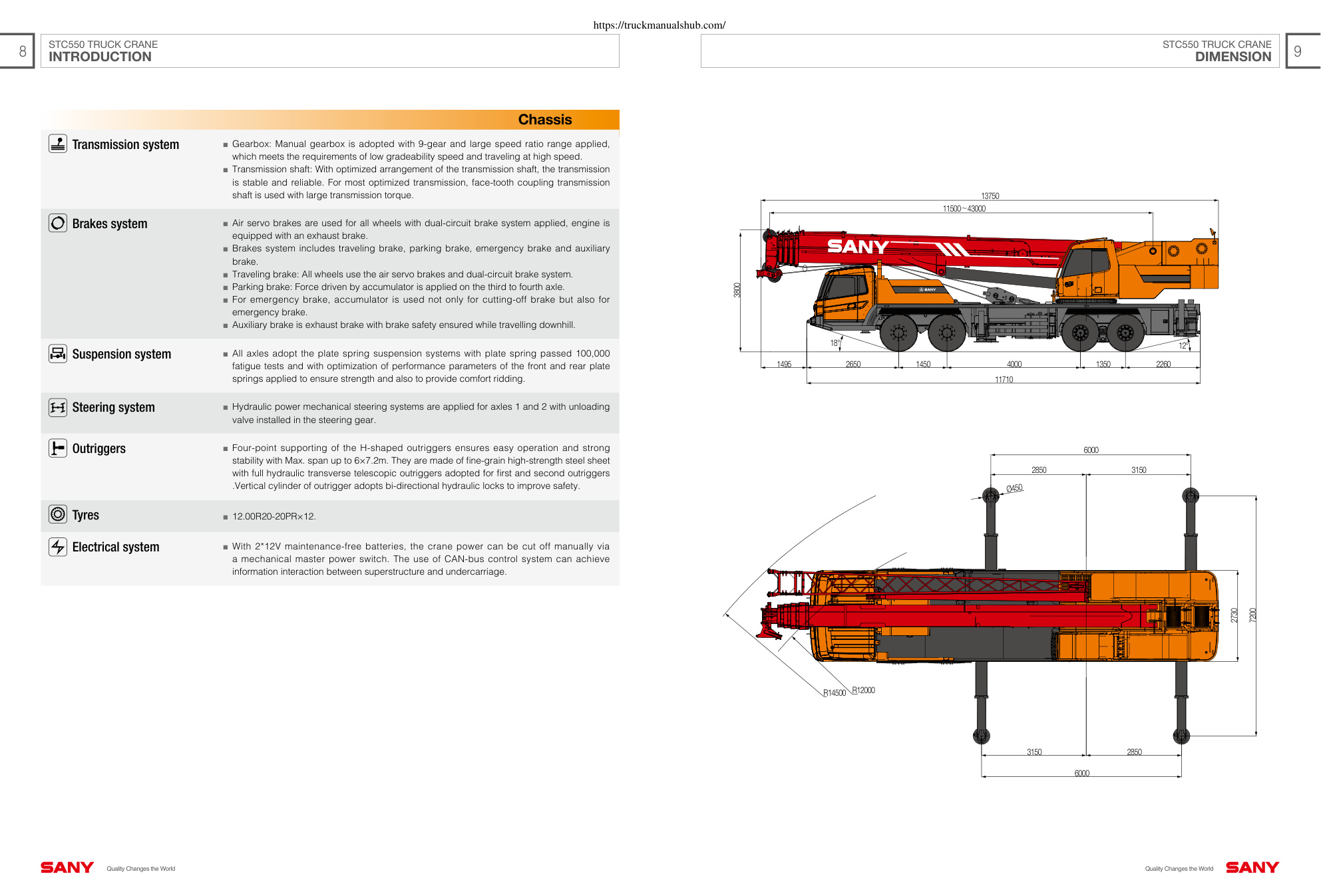Select the Tyres heading
The image size is (1321, 896).
85,515
